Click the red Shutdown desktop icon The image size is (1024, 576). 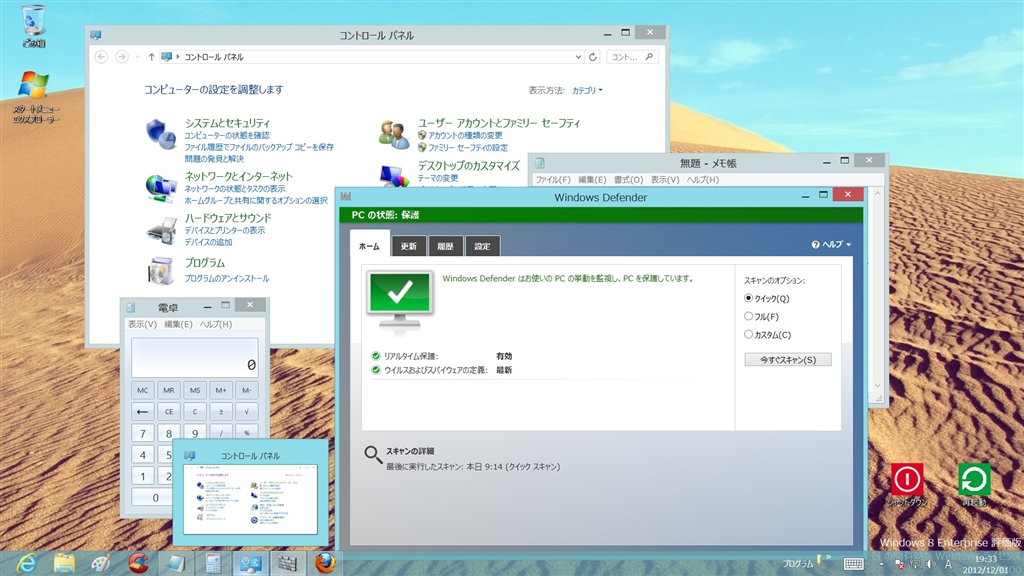(x=907, y=485)
